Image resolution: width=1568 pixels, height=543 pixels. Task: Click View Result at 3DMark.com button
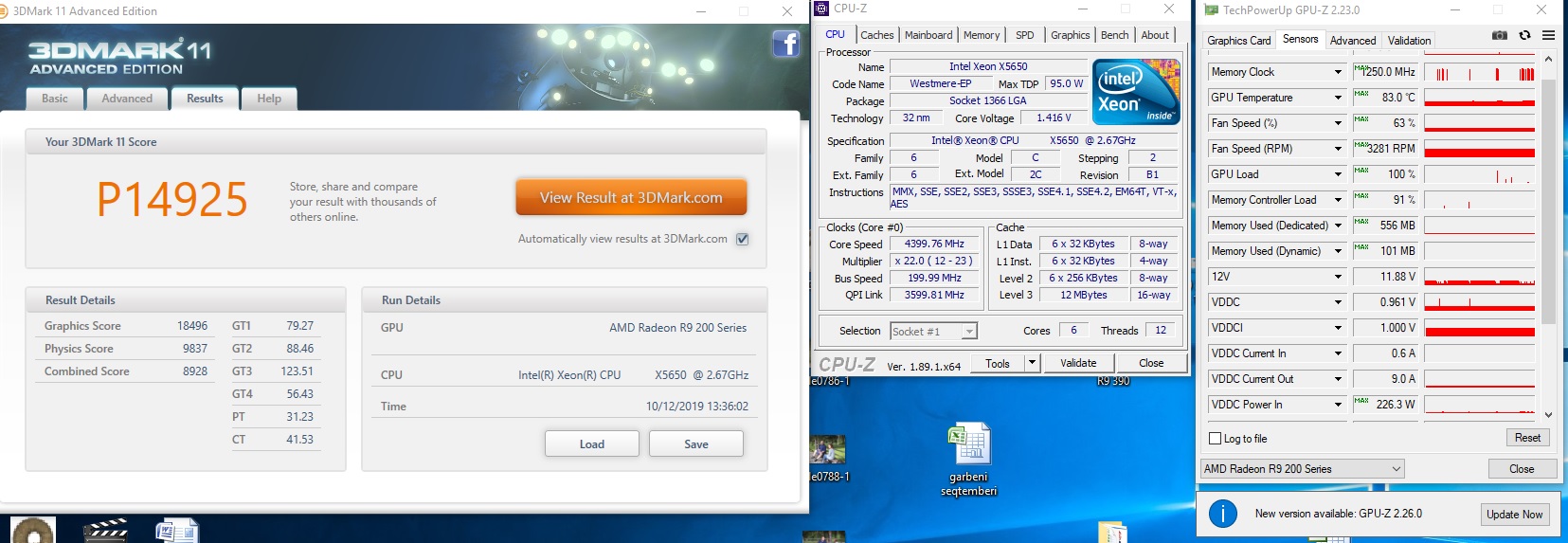tap(631, 197)
